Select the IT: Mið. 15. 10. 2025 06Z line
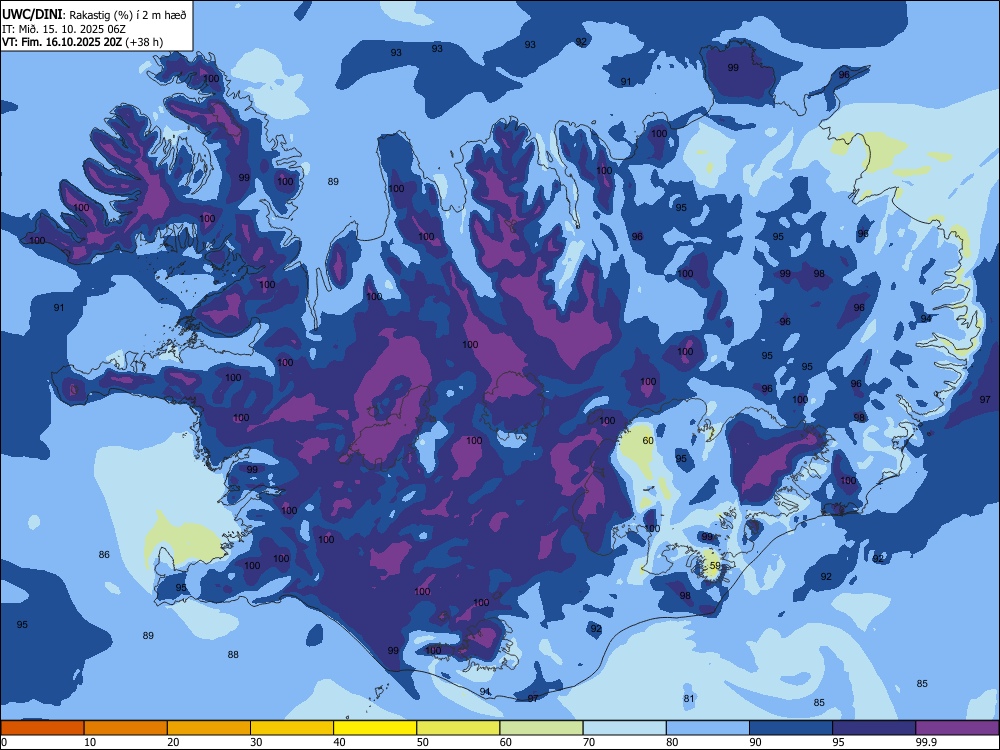Screen dimensions: 1000x750 point(64,29)
